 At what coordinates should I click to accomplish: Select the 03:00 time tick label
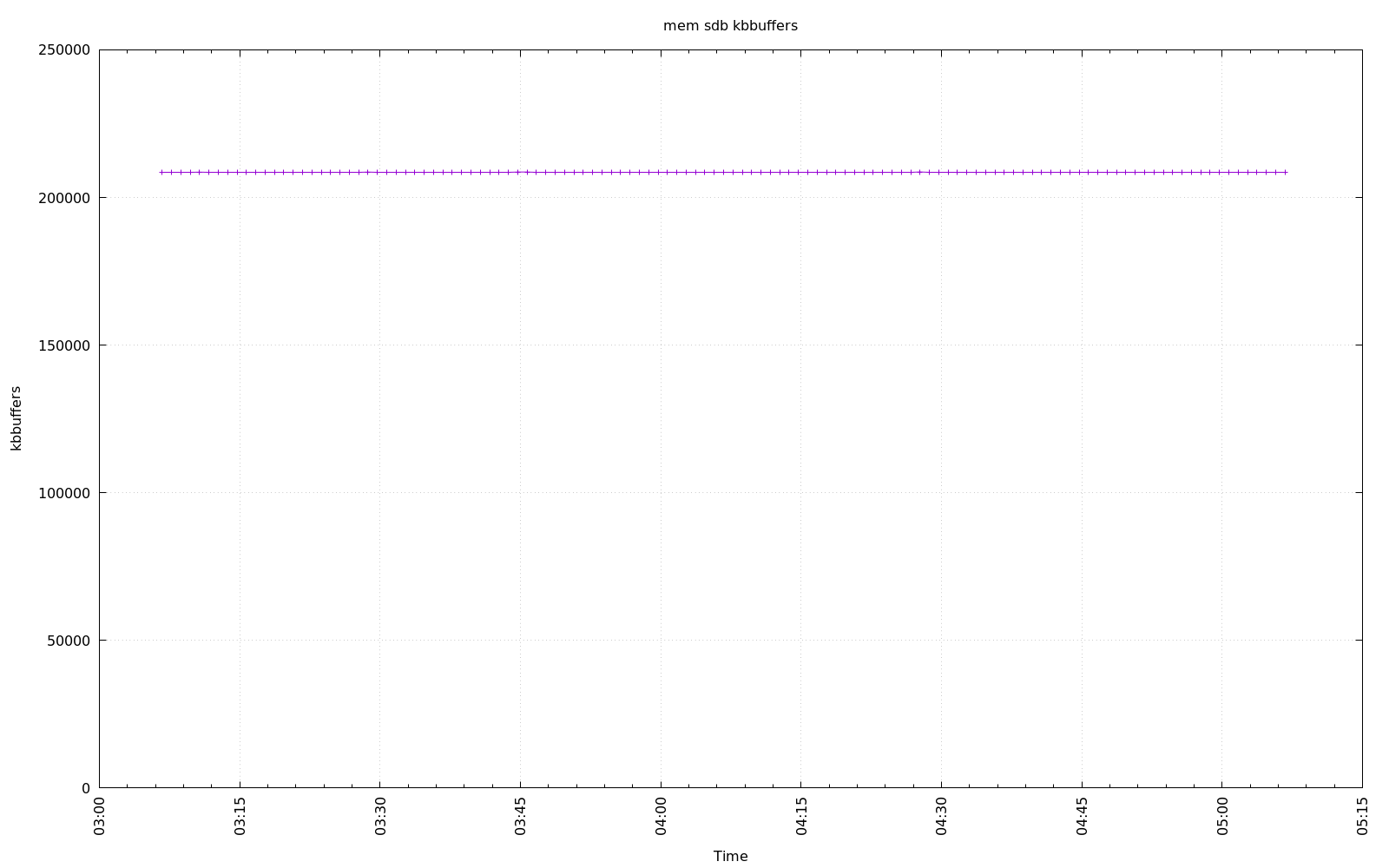pyautogui.click(x=100, y=819)
